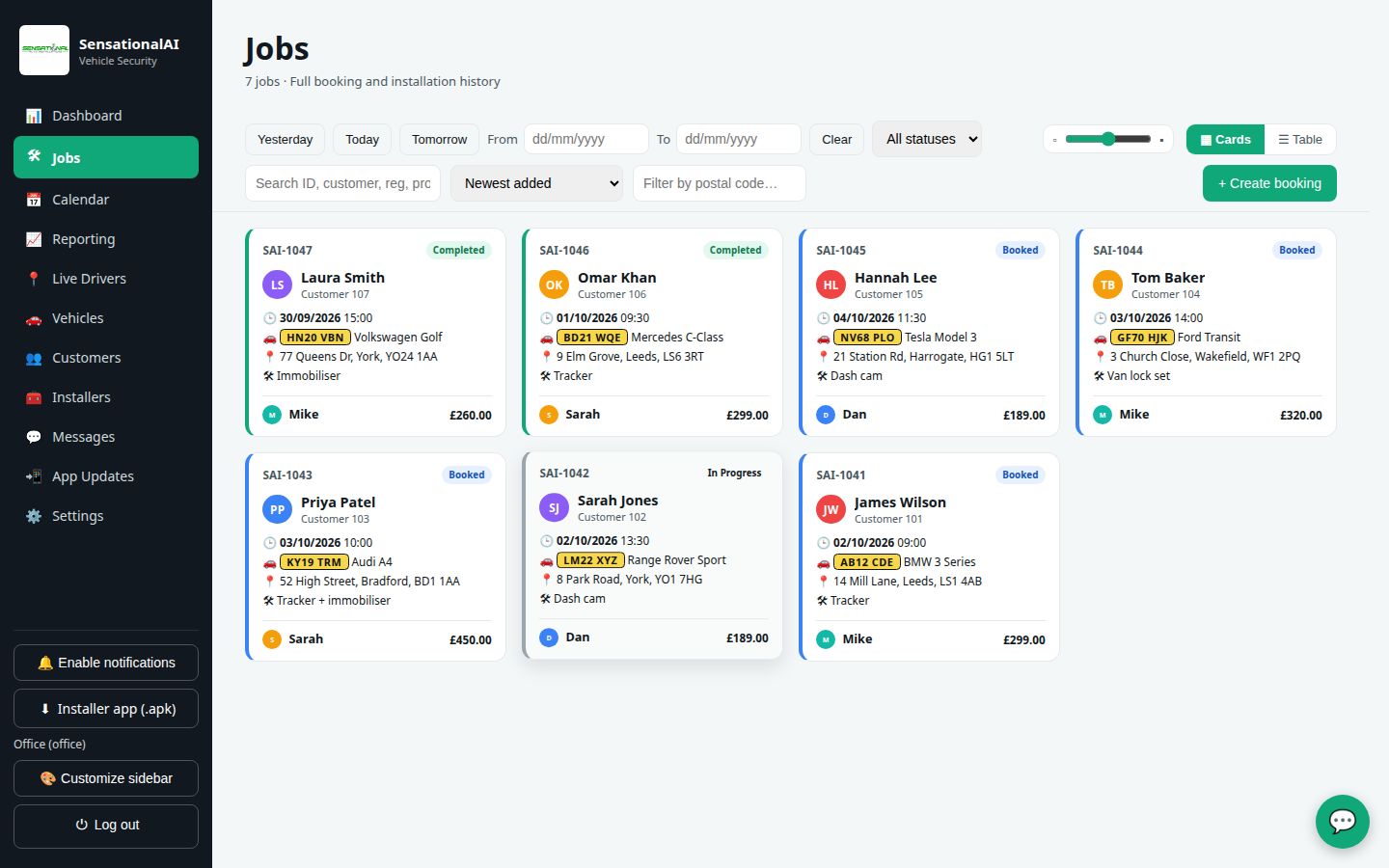Click Booked badge on SAI-1041
The height and width of the screenshot is (868, 1389).
1020,475
